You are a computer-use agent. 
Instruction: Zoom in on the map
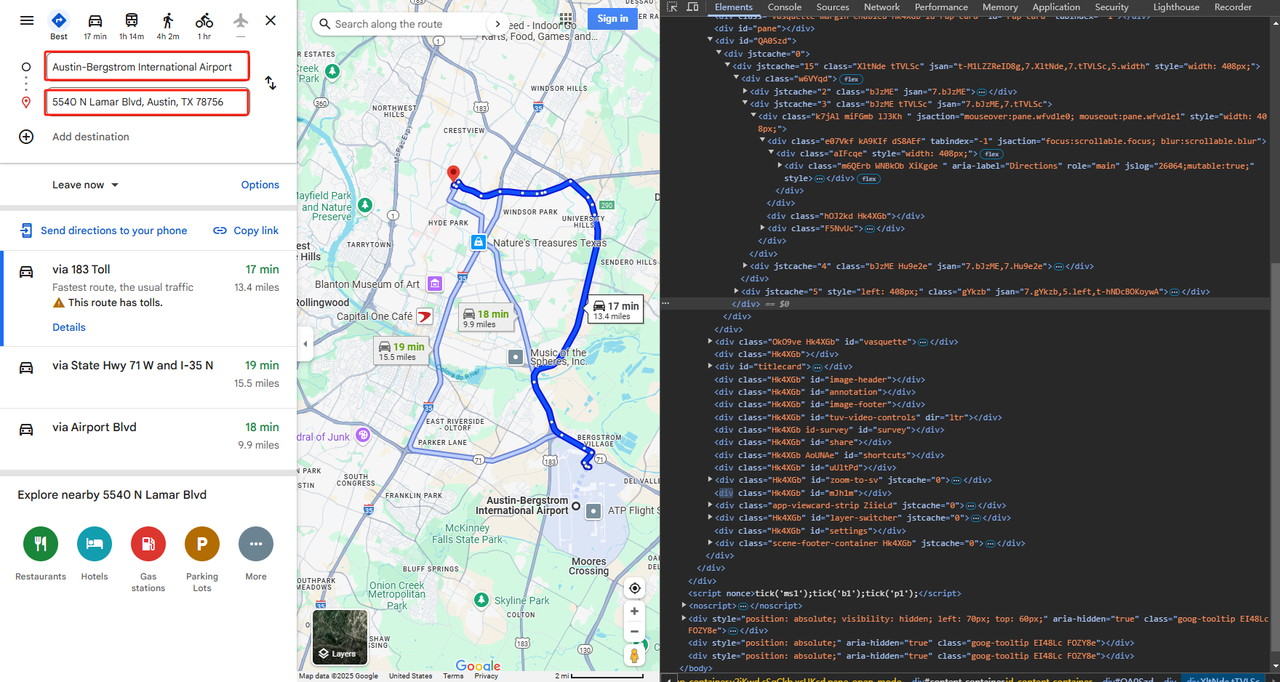point(634,611)
